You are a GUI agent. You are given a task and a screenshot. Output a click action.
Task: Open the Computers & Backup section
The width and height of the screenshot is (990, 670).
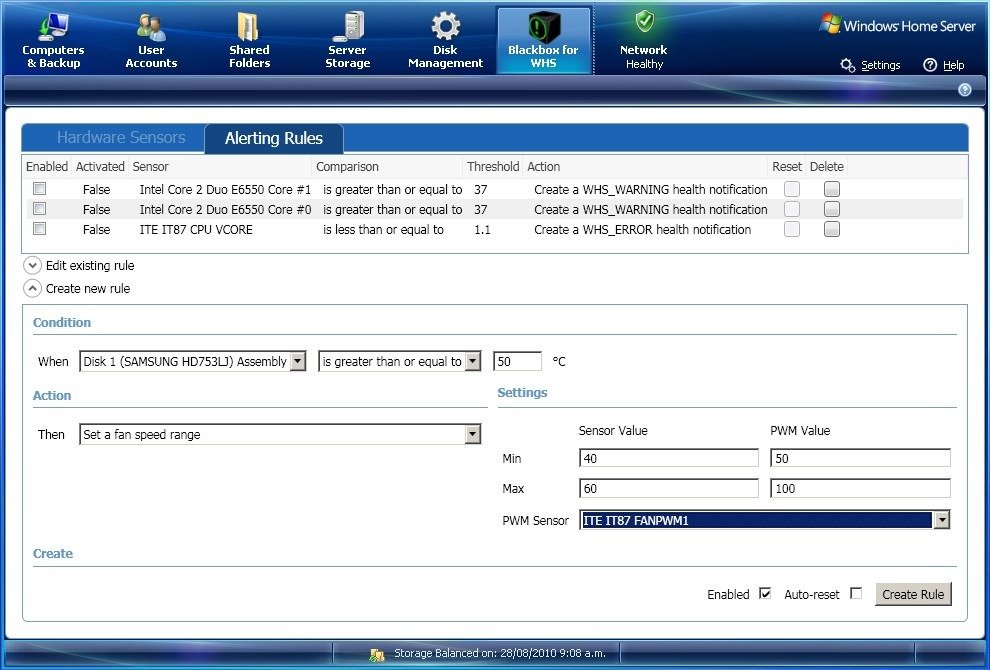53,40
